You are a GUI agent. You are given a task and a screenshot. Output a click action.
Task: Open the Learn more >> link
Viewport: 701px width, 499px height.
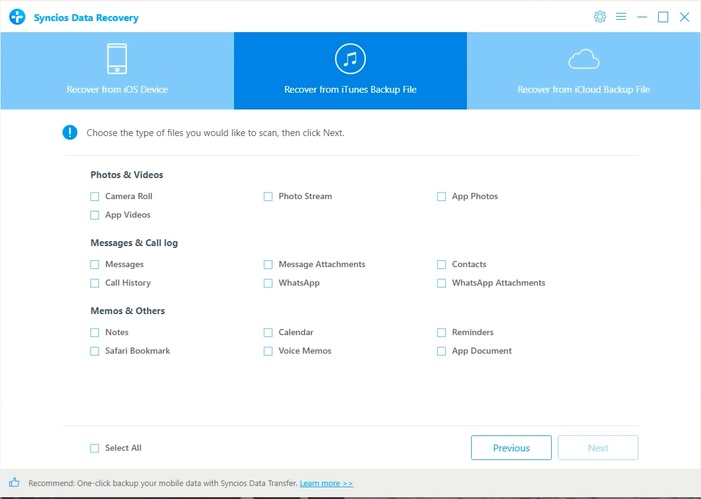coord(326,483)
